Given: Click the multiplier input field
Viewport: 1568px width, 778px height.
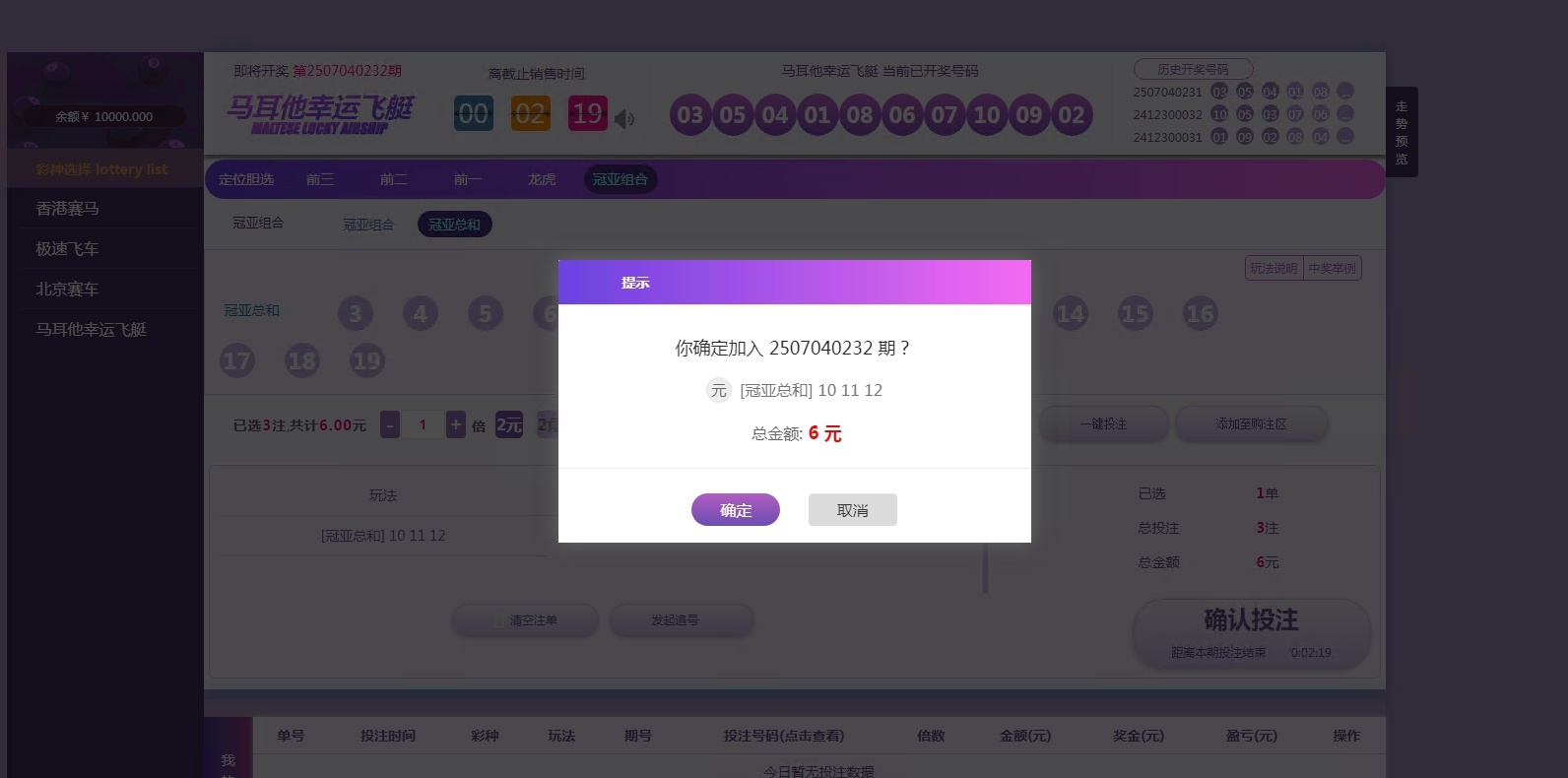Looking at the screenshot, I should (x=423, y=424).
